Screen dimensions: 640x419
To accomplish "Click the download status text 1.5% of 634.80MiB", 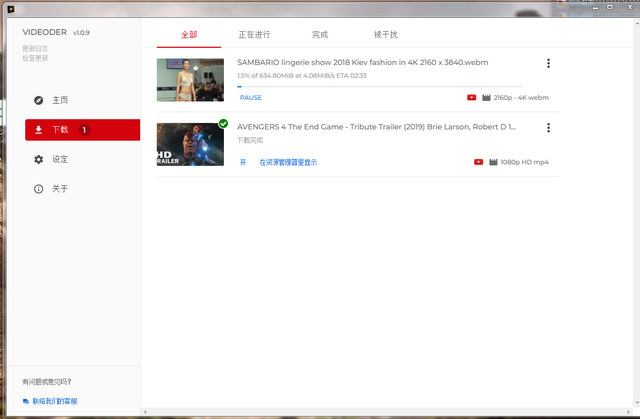I will click(x=302, y=75).
